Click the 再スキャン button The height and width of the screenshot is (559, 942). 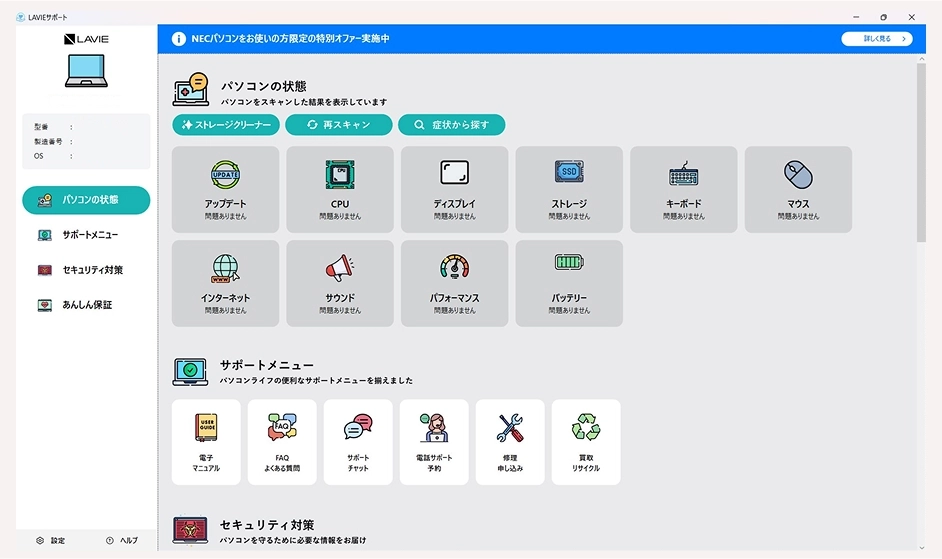click(339, 124)
